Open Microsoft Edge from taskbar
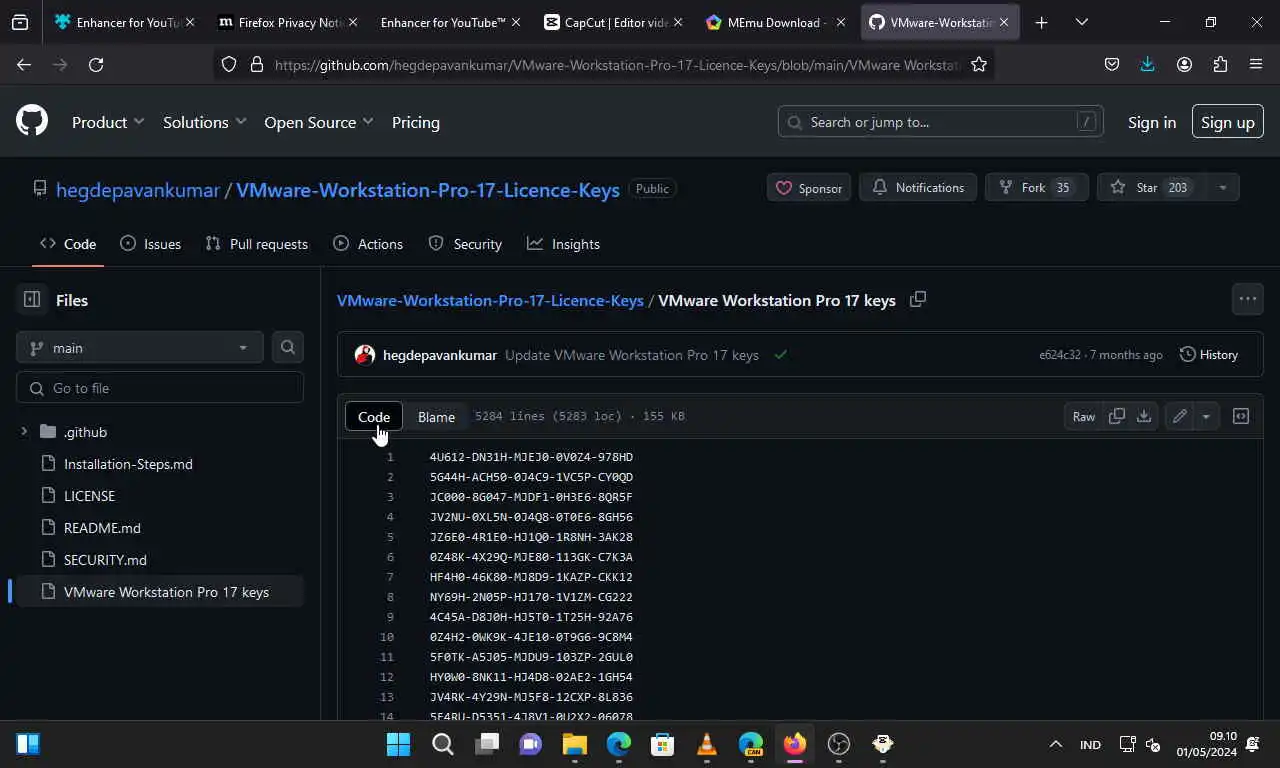 pos(618,744)
